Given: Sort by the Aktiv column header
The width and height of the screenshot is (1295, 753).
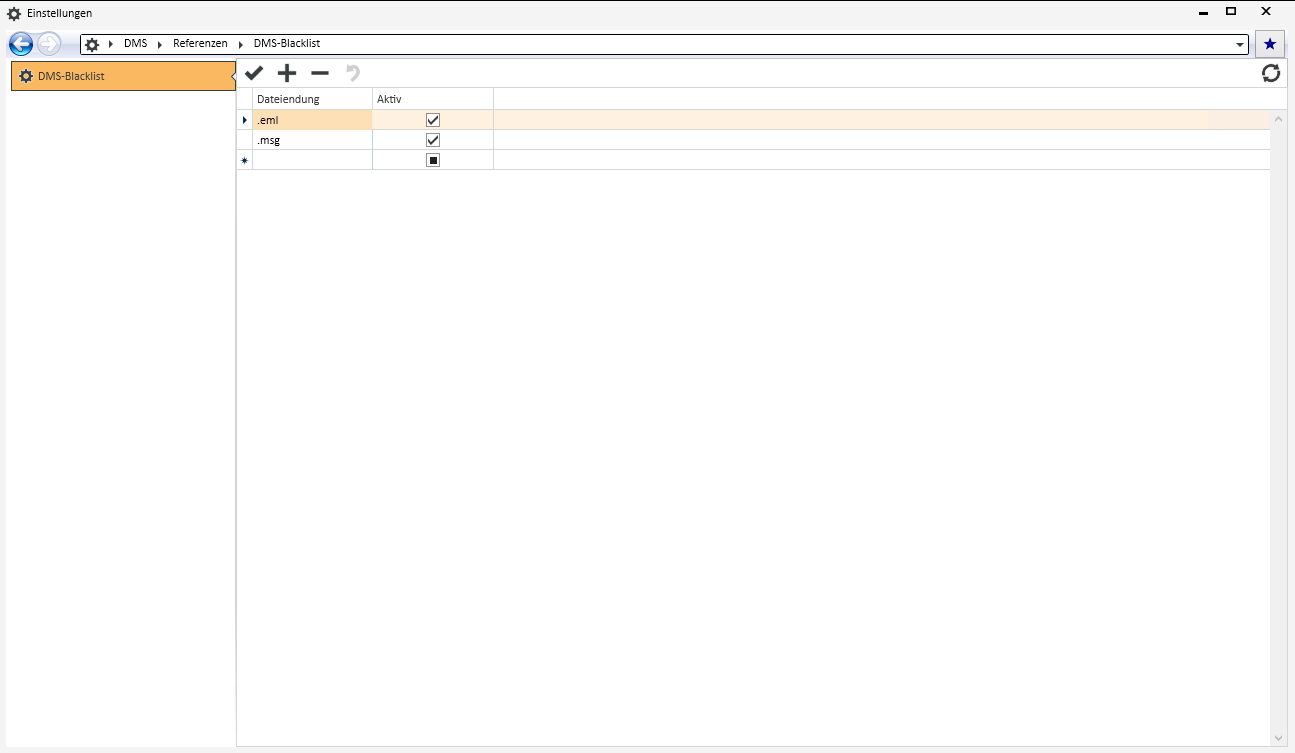Looking at the screenshot, I should (433, 99).
